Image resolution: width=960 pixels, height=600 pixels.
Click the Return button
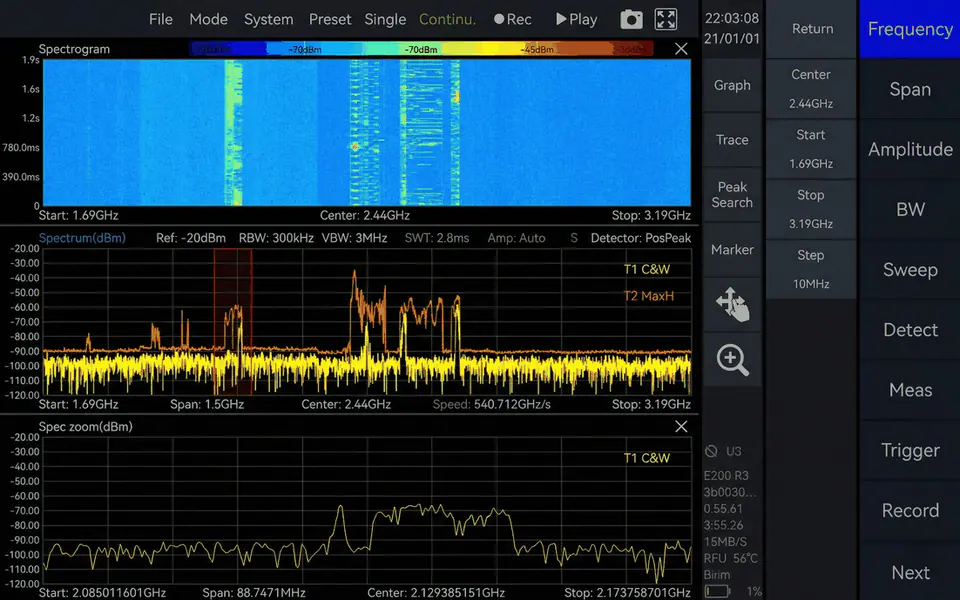[812, 29]
